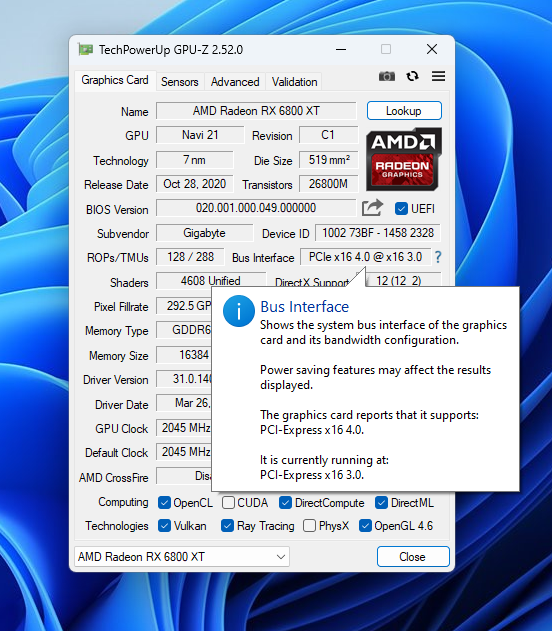The height and width of the screenshot is (631, 552).
Task: Close the window with the X button
Action: pyautogui.click(x=432, y=49)
